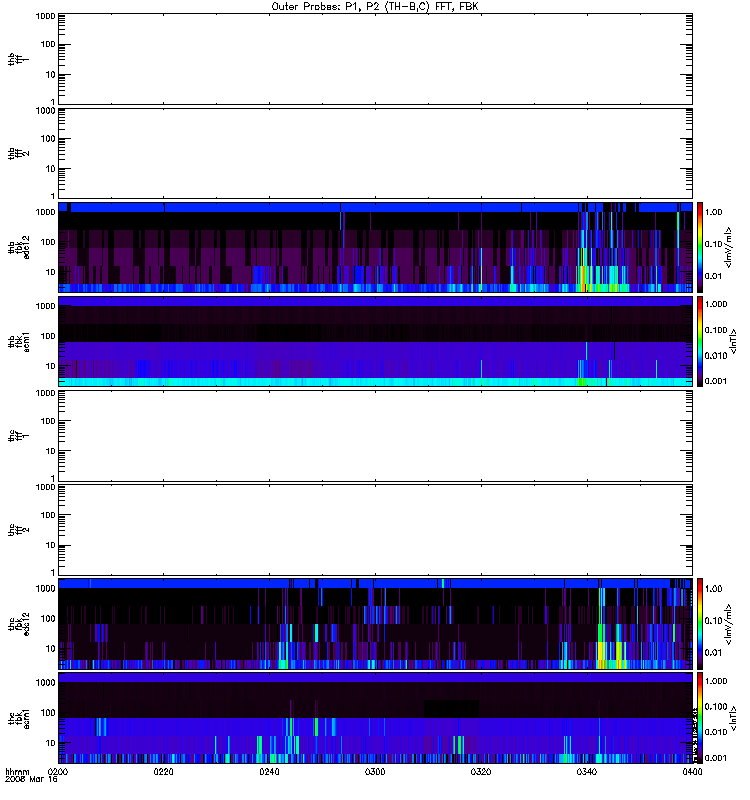Click the '0.001' tick on thb scm1 color bar
This screenshot has height=800, width=750.
[x=716, y=381]
